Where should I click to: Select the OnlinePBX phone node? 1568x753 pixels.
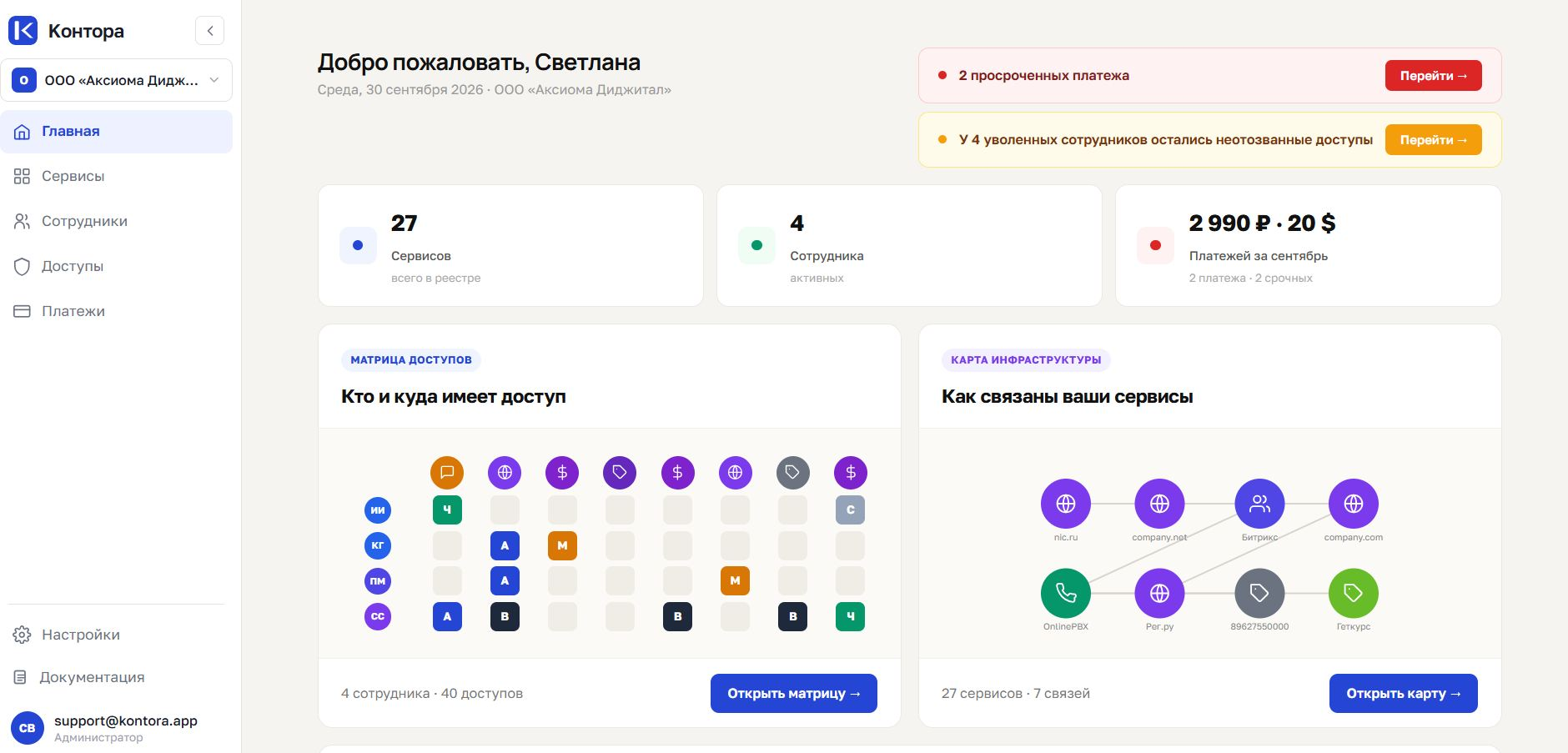click(1066, 593)
